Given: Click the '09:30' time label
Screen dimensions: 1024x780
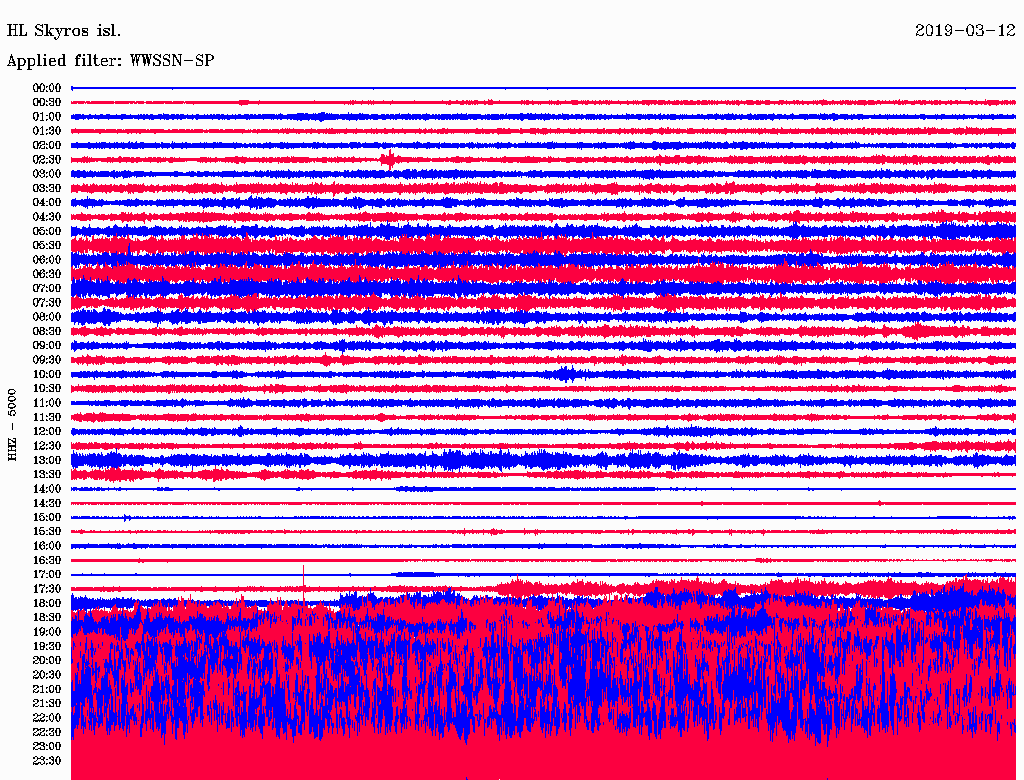Looking at the screenshot, I should click(47, 360).
